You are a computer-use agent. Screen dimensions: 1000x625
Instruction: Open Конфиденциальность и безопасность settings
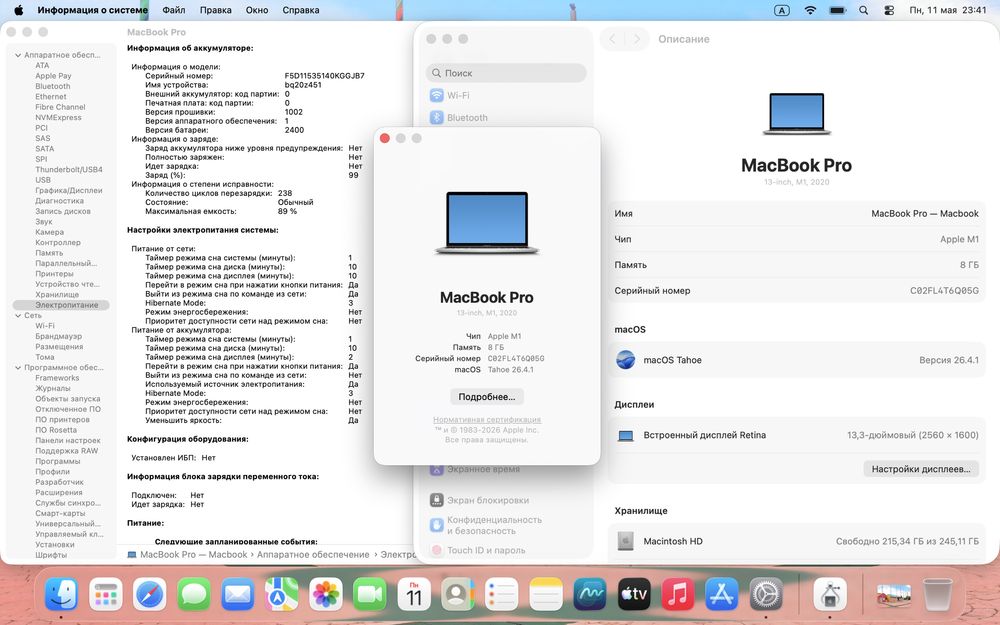[x=506, y=525]
